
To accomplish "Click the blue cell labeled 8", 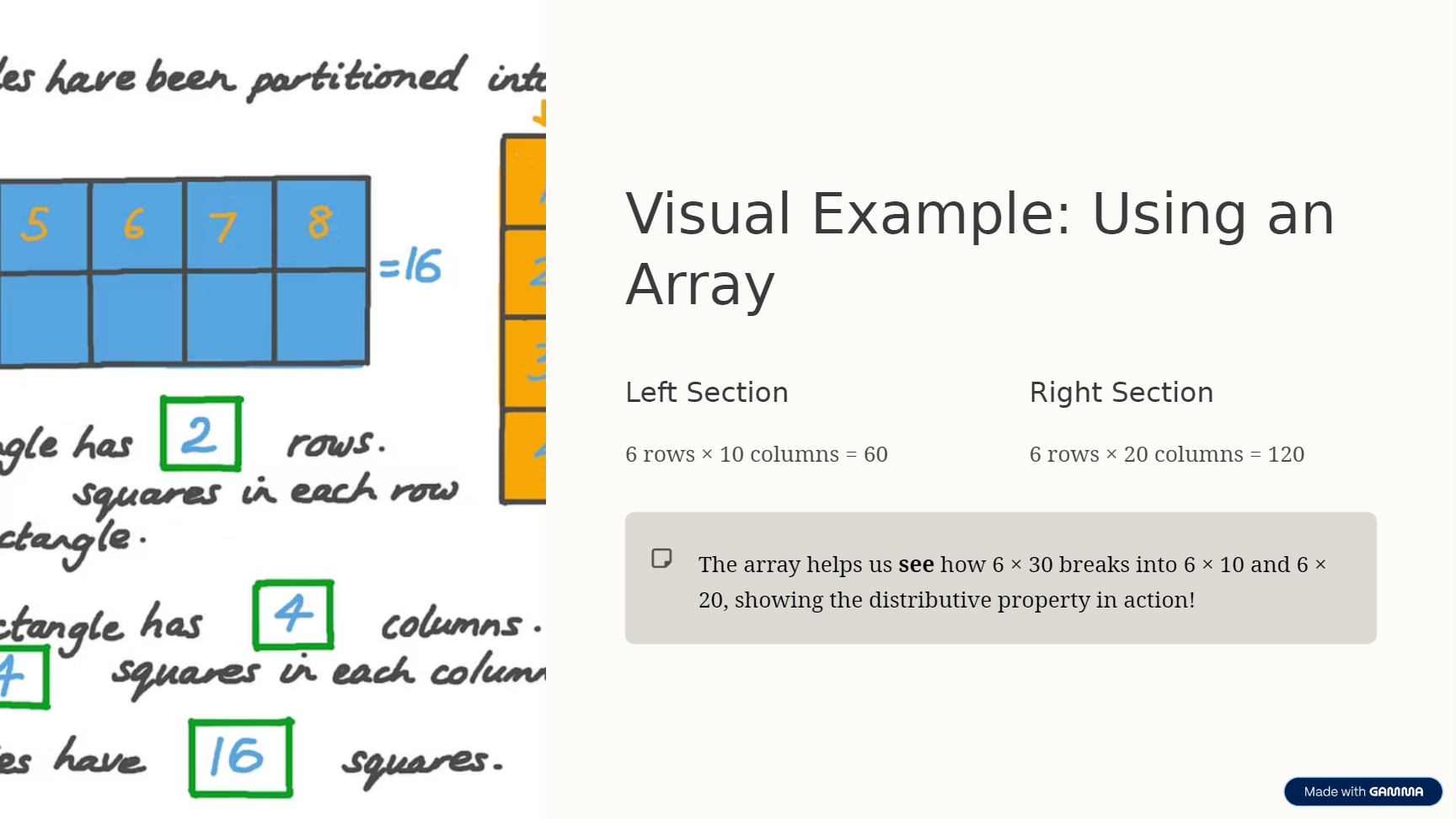I will pos(320,223).
